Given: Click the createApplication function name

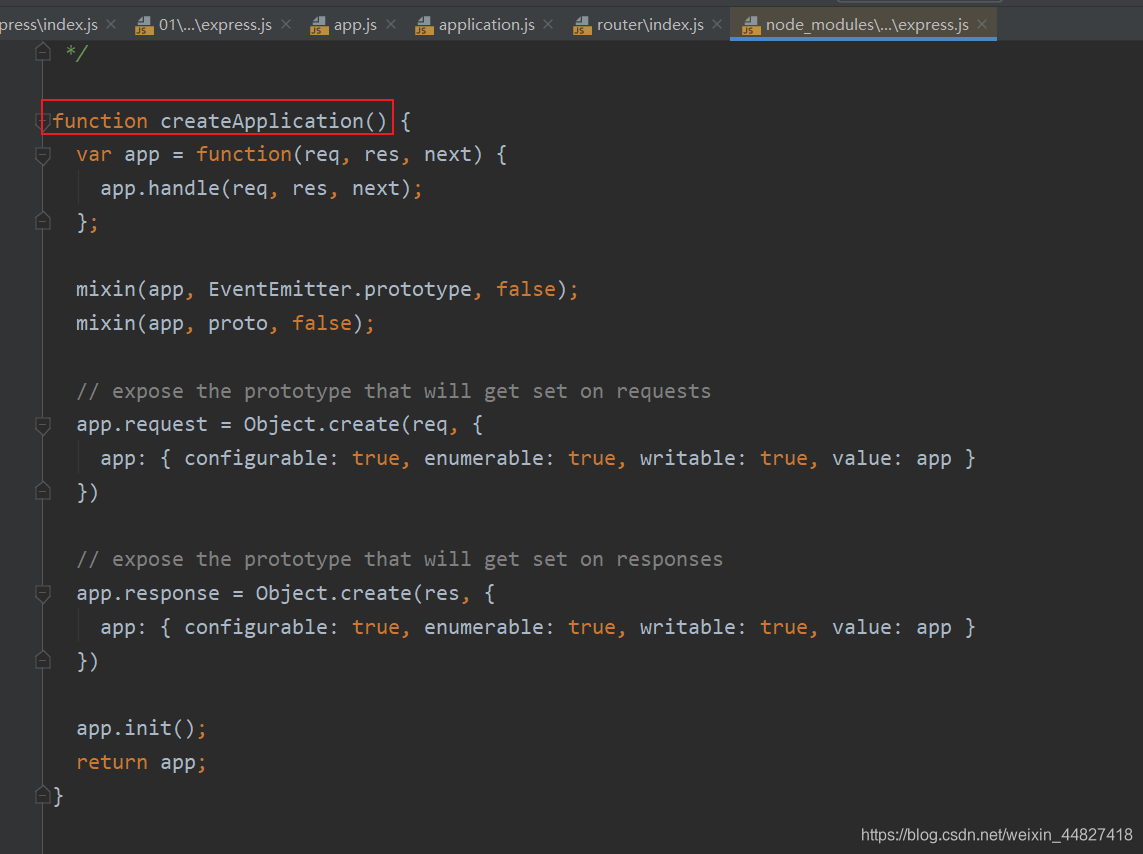Looking at the screenshot, I should pos(262,121).
